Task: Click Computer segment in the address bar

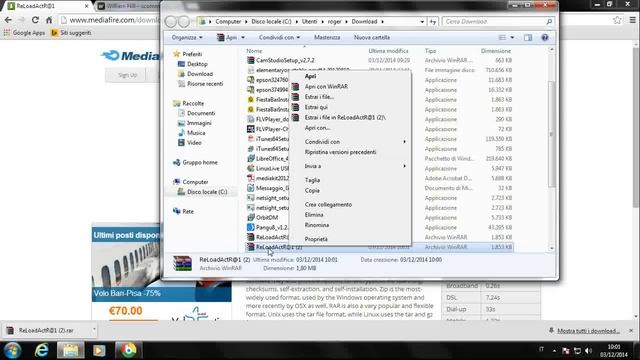Action: (x=228, y=22)
